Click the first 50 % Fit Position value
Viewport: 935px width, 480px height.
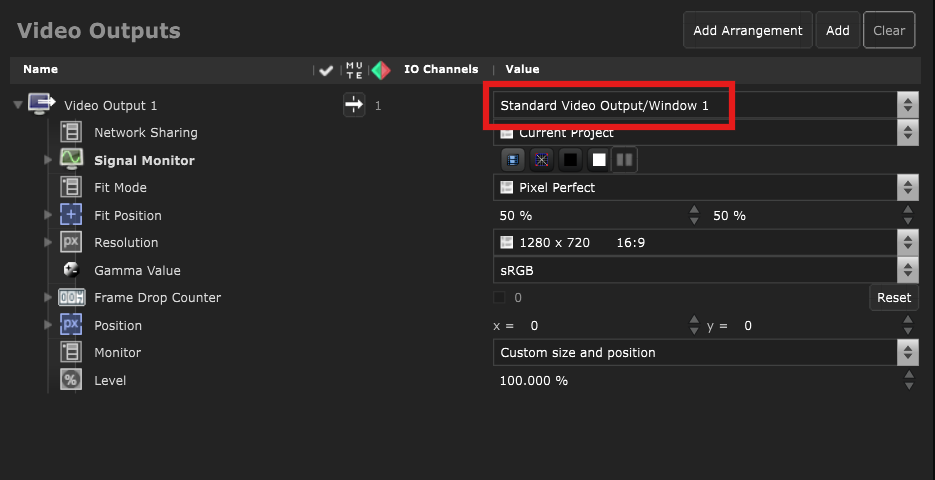516,215
